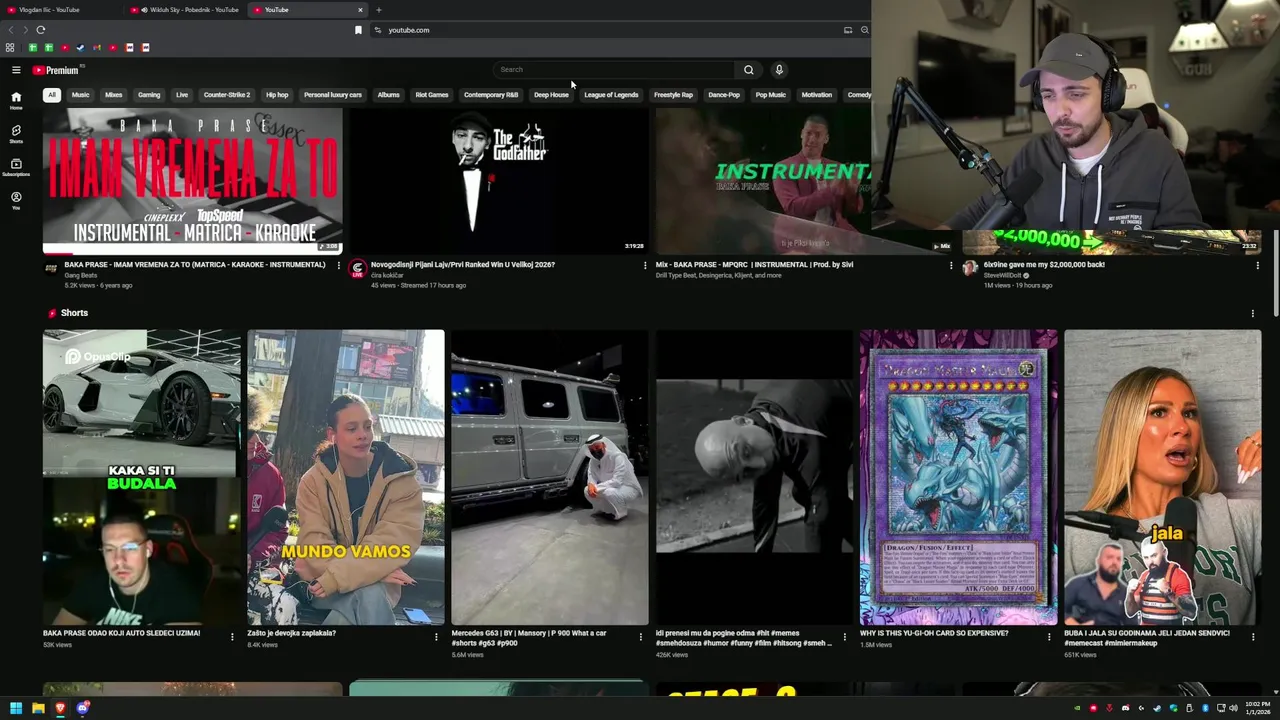Viewport: 1280px width, 720px height.
Task: Click the YouTube Premium logo
Action: point(55,70)
